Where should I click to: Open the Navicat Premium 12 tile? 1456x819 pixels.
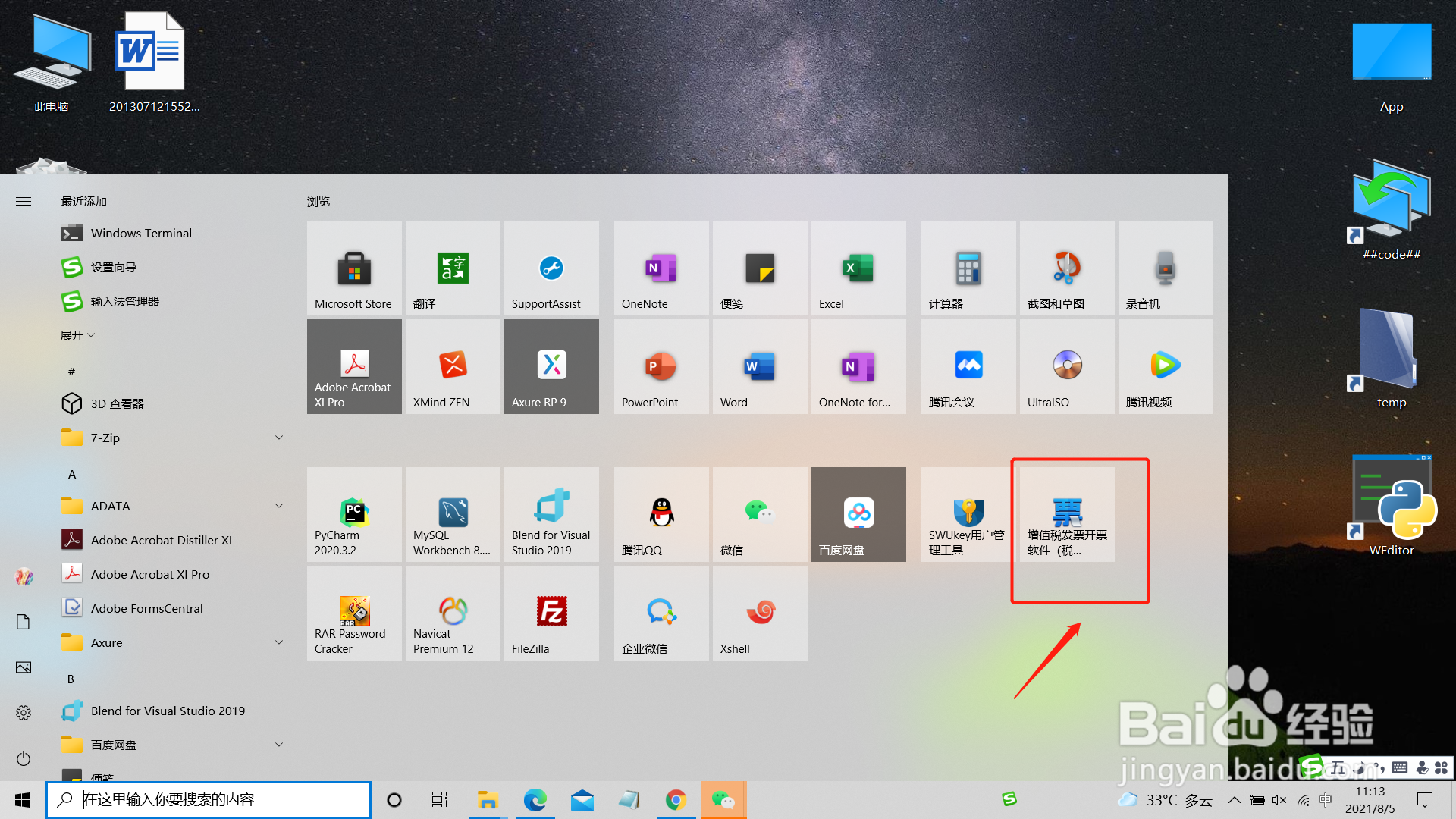coord(453,613)
